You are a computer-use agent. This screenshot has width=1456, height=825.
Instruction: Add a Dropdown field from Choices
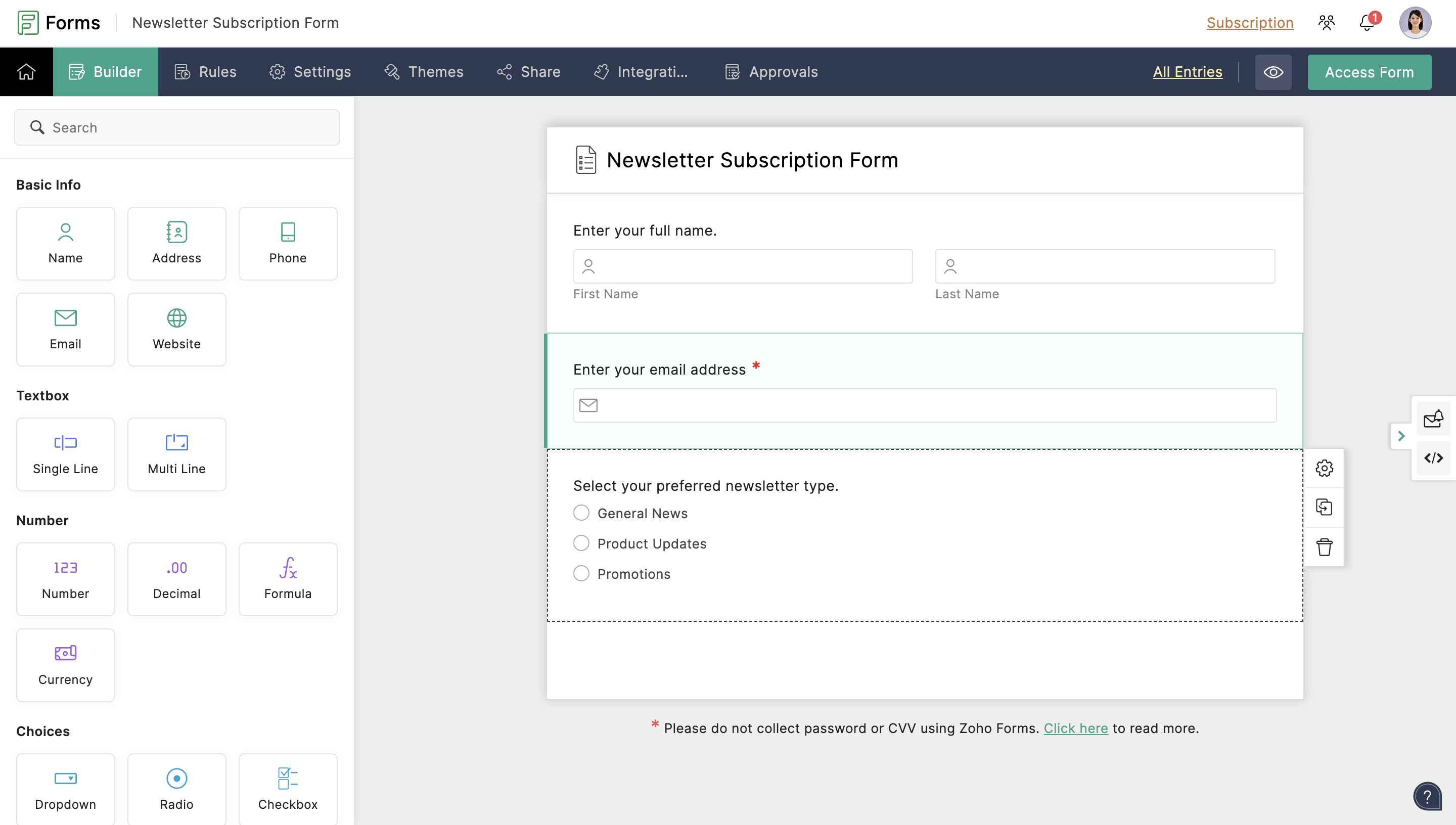(x=65, y=789)
